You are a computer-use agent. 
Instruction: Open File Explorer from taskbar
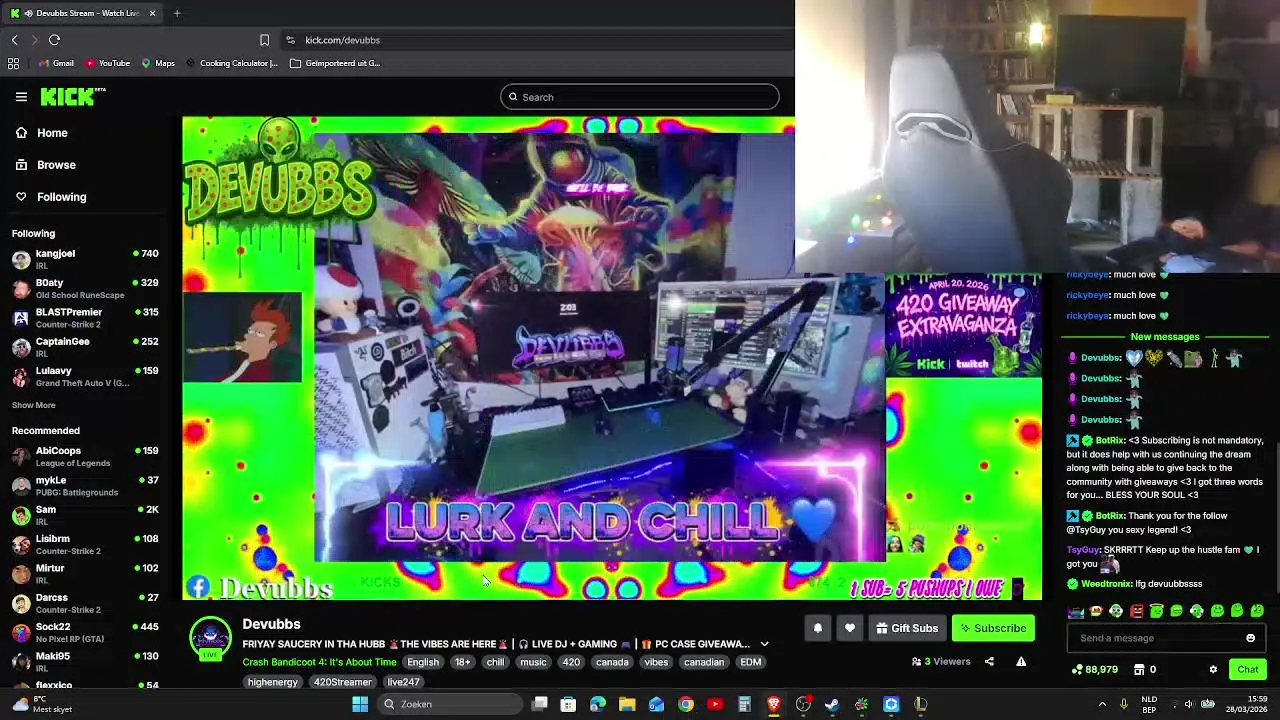tap(627, 704)
